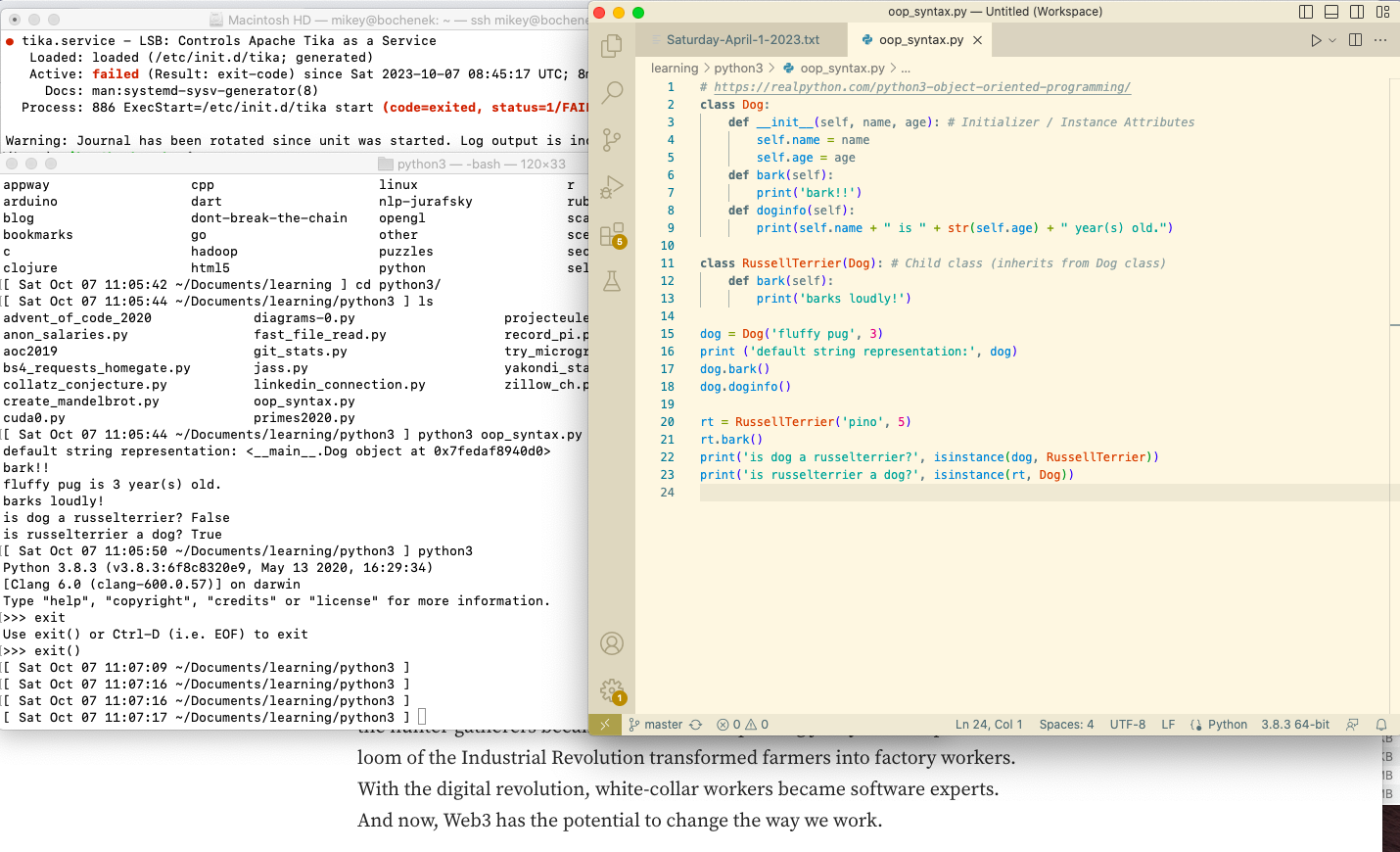Viewport: 1400px width, 852px height.
Task: Open more editor actions with ellipsis
Action: (1381, 39)
